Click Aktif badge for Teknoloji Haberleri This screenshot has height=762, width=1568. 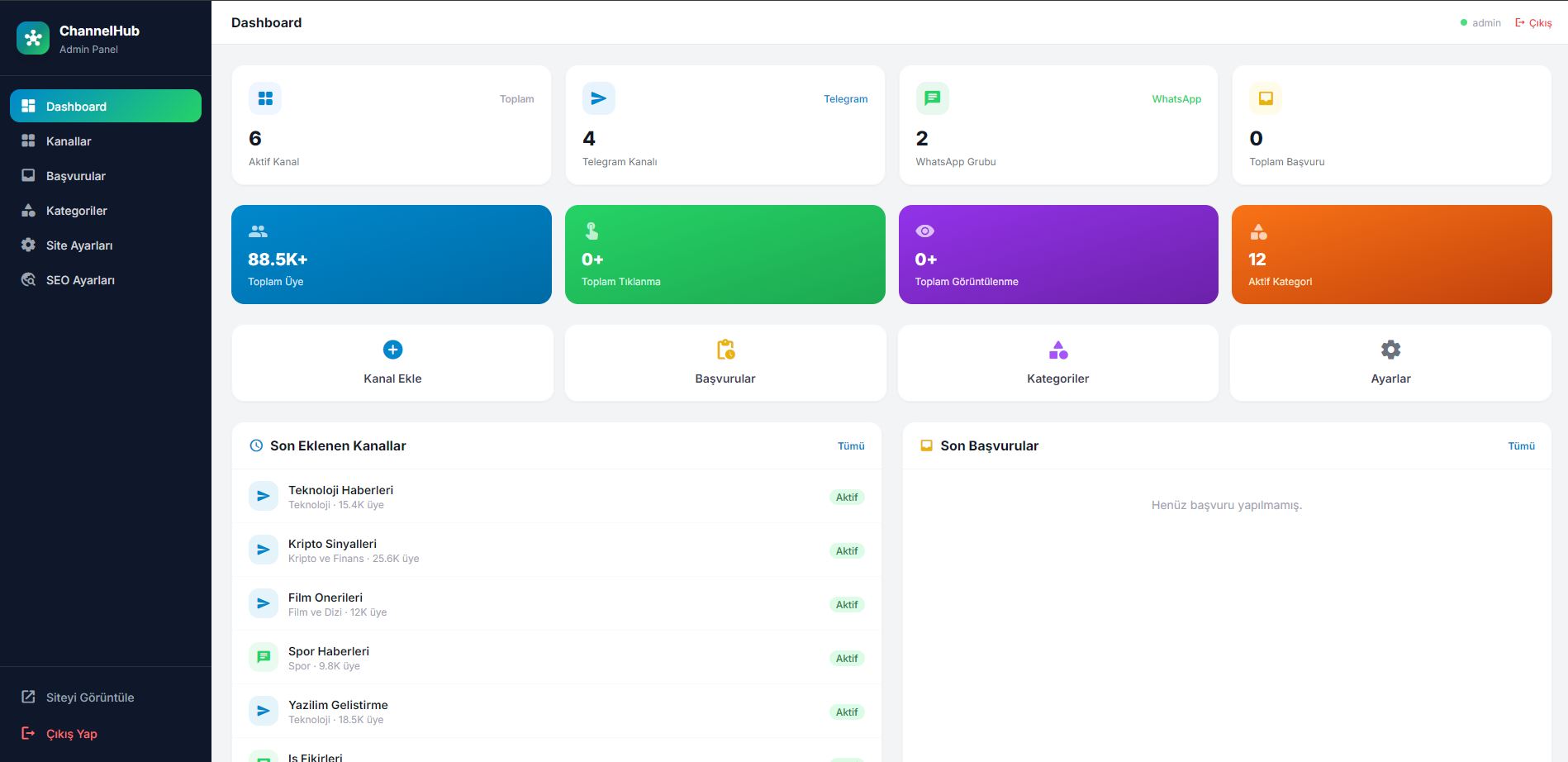coord(847,498)
